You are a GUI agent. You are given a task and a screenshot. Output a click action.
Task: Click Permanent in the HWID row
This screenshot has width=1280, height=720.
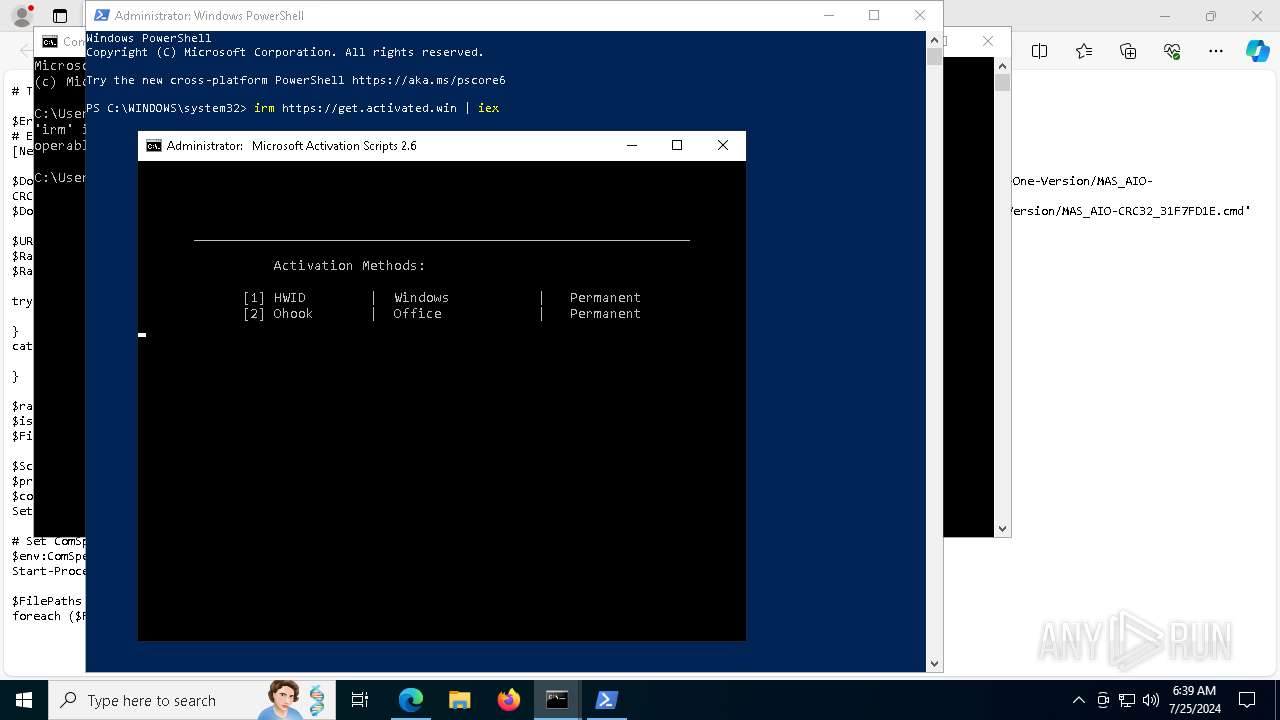pyautogui.click(x=605, y=298)
